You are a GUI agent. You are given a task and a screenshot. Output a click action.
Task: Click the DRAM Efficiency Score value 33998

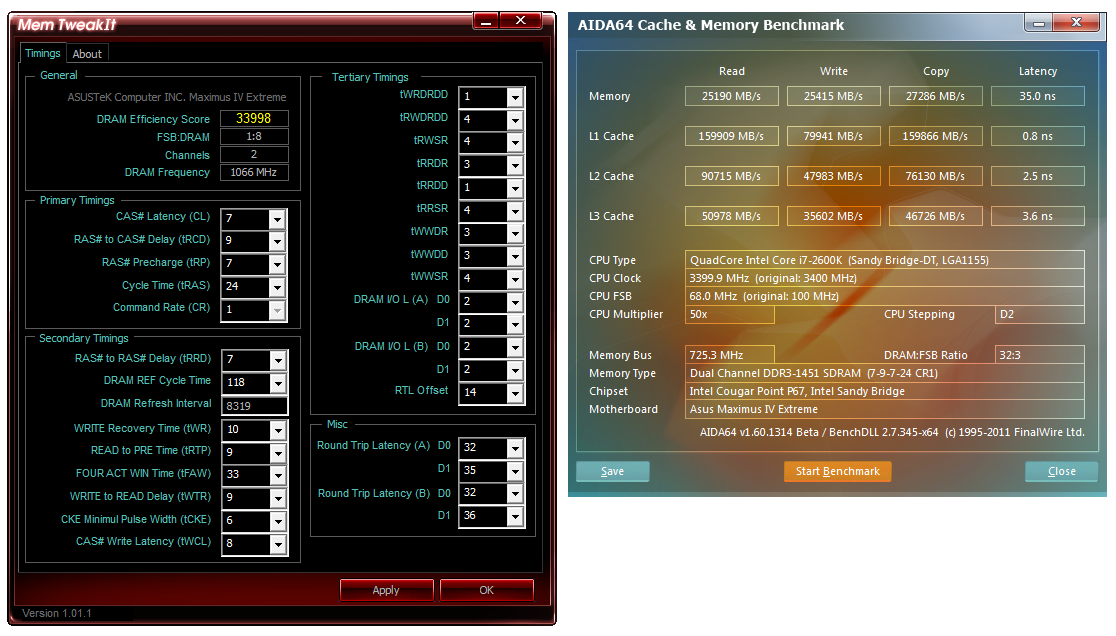coord(254,119)
